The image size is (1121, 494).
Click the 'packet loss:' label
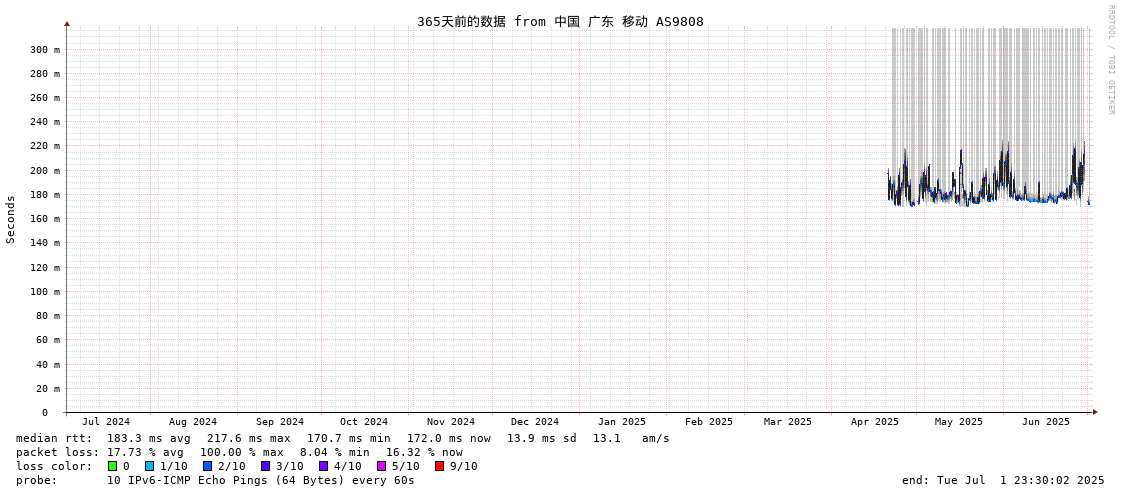point(57,453)
